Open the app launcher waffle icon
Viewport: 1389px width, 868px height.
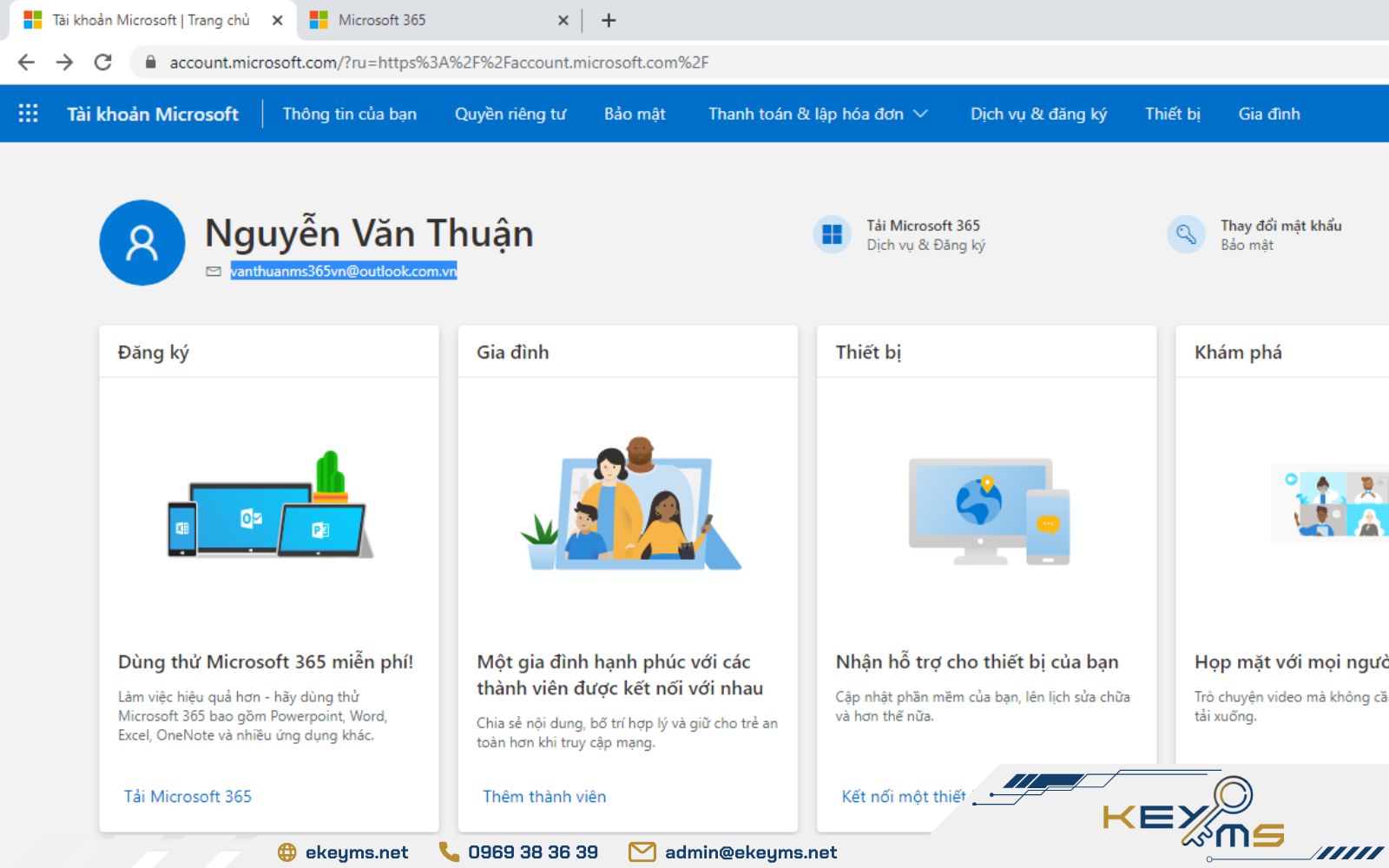point(28,114)
